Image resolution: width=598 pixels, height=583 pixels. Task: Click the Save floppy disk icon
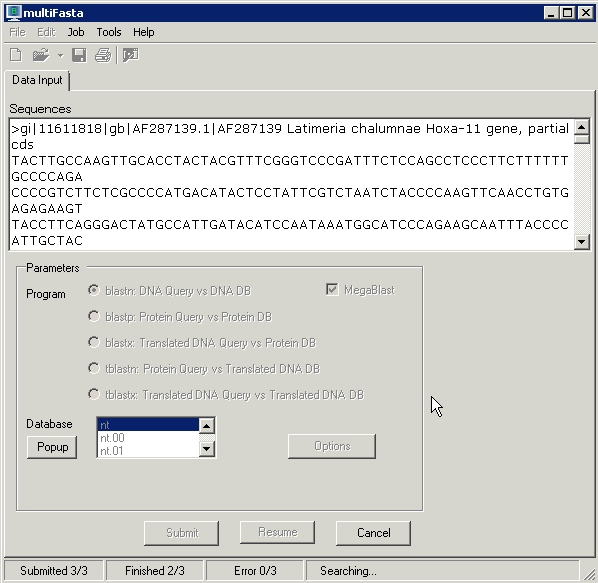click(79, 55)
